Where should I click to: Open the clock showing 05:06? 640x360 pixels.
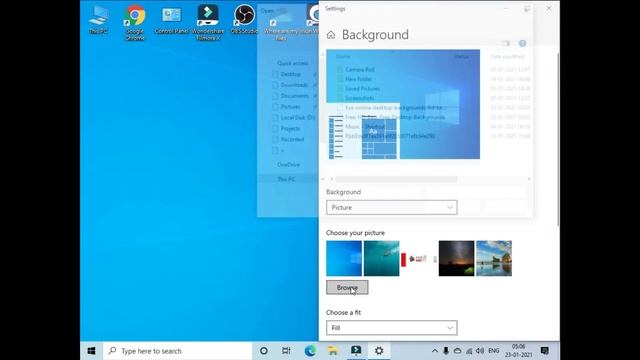pyautogui.click(x=518, y=351)
